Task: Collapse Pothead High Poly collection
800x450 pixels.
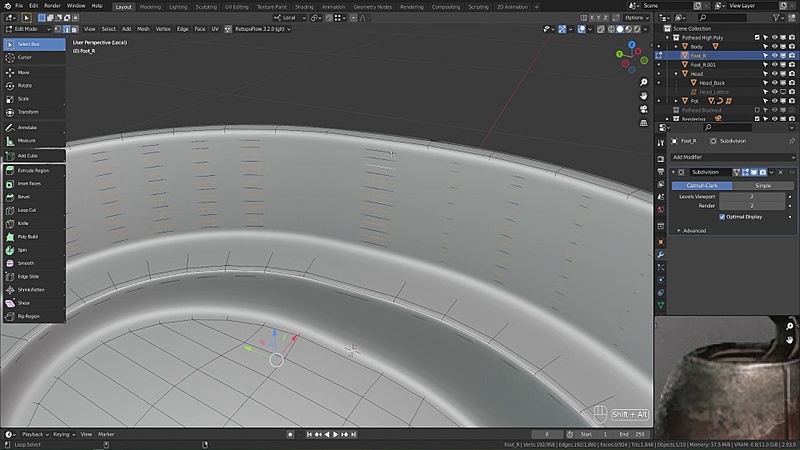Action: tap(667, 38)
